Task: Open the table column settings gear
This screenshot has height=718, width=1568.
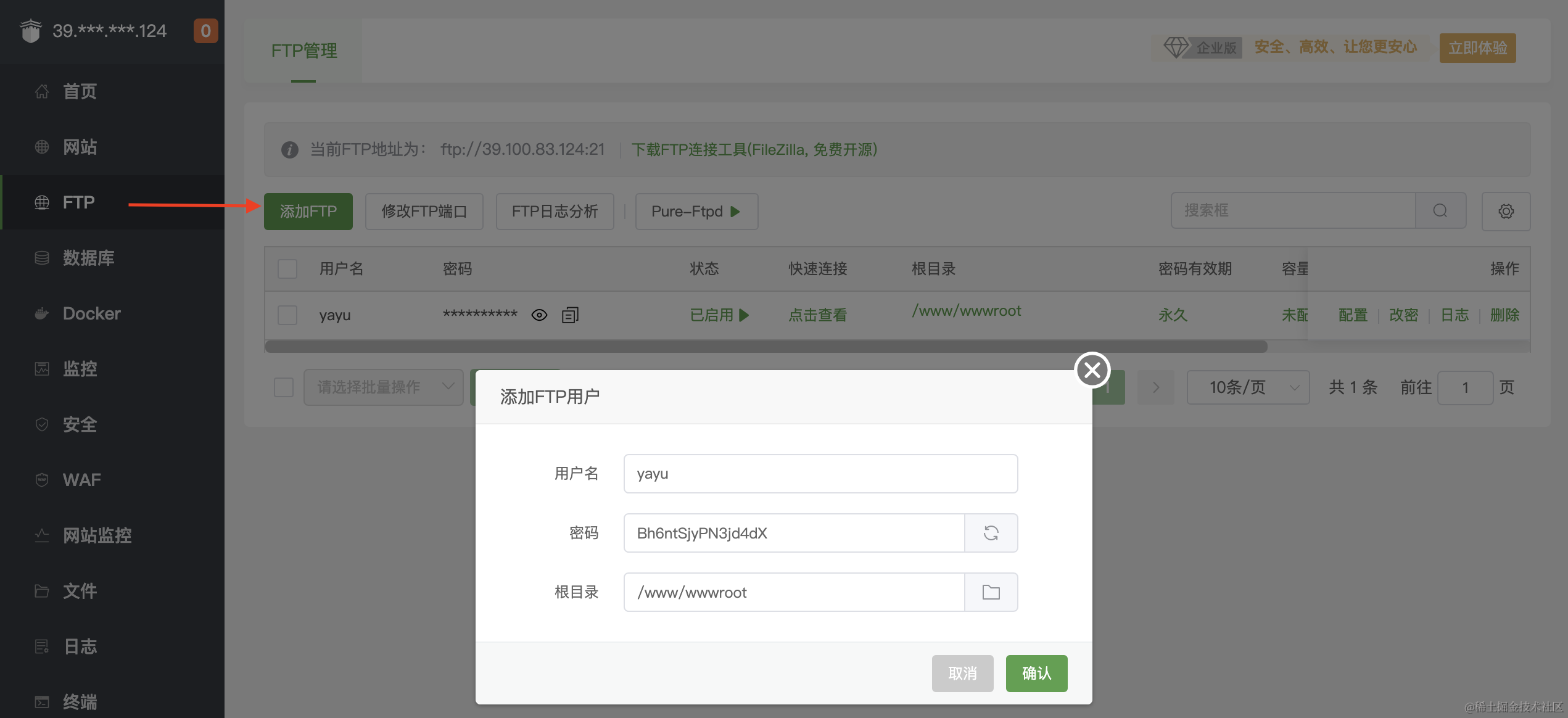Action: 1506,211
